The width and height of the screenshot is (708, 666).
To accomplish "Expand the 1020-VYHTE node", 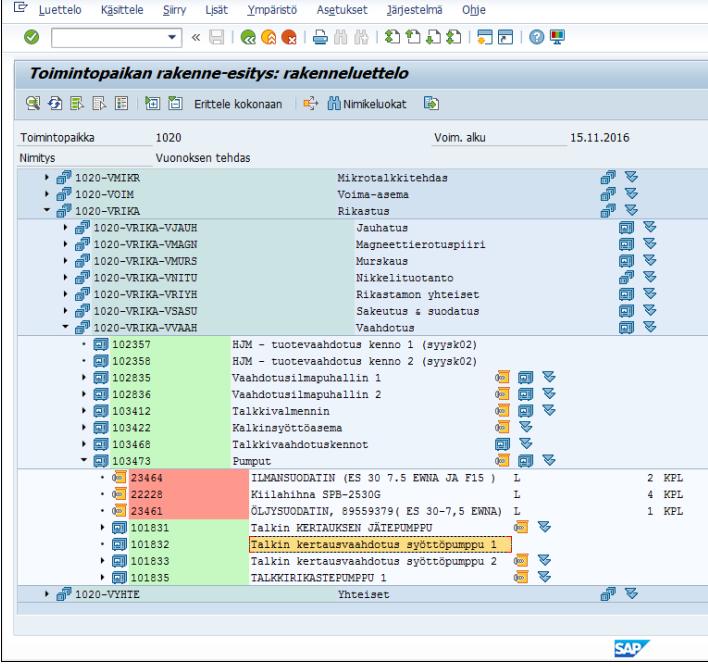I will pyautogui.click(x=47, y=594).
